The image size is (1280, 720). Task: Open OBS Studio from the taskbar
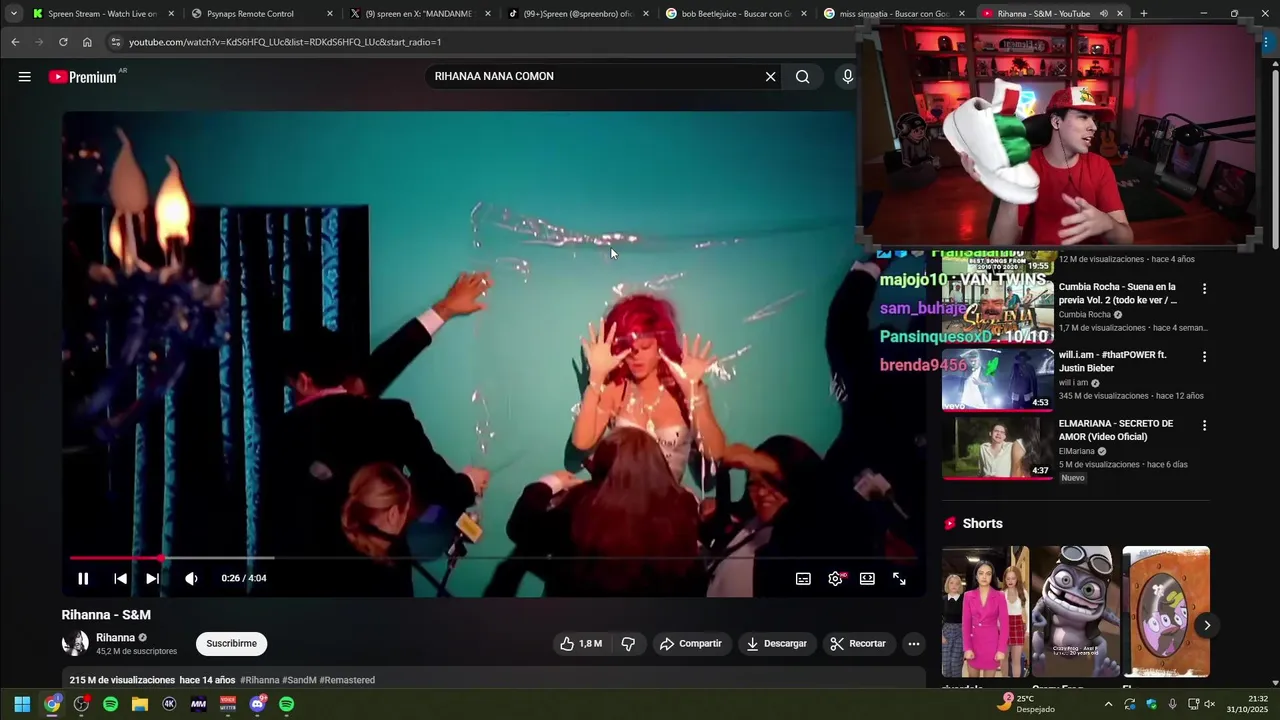click(81, 704)
